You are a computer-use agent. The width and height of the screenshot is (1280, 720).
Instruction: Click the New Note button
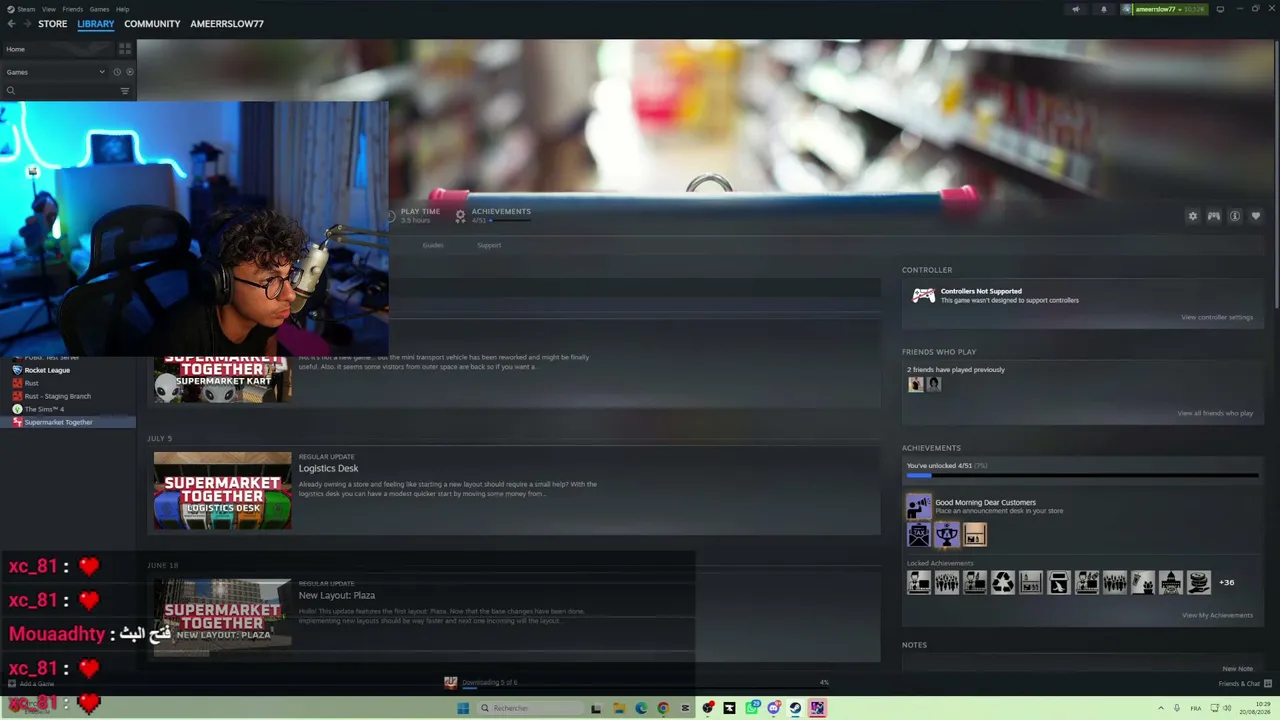1237,669
